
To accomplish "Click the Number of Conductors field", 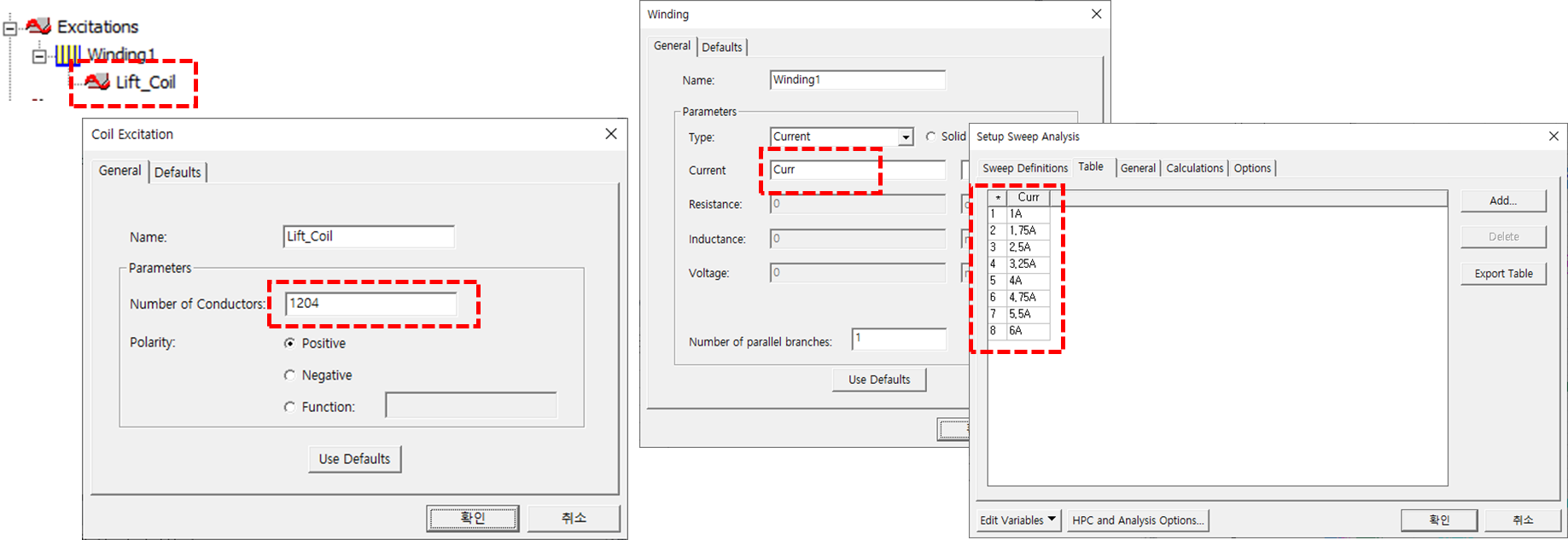I will click(x=370, y=304).
